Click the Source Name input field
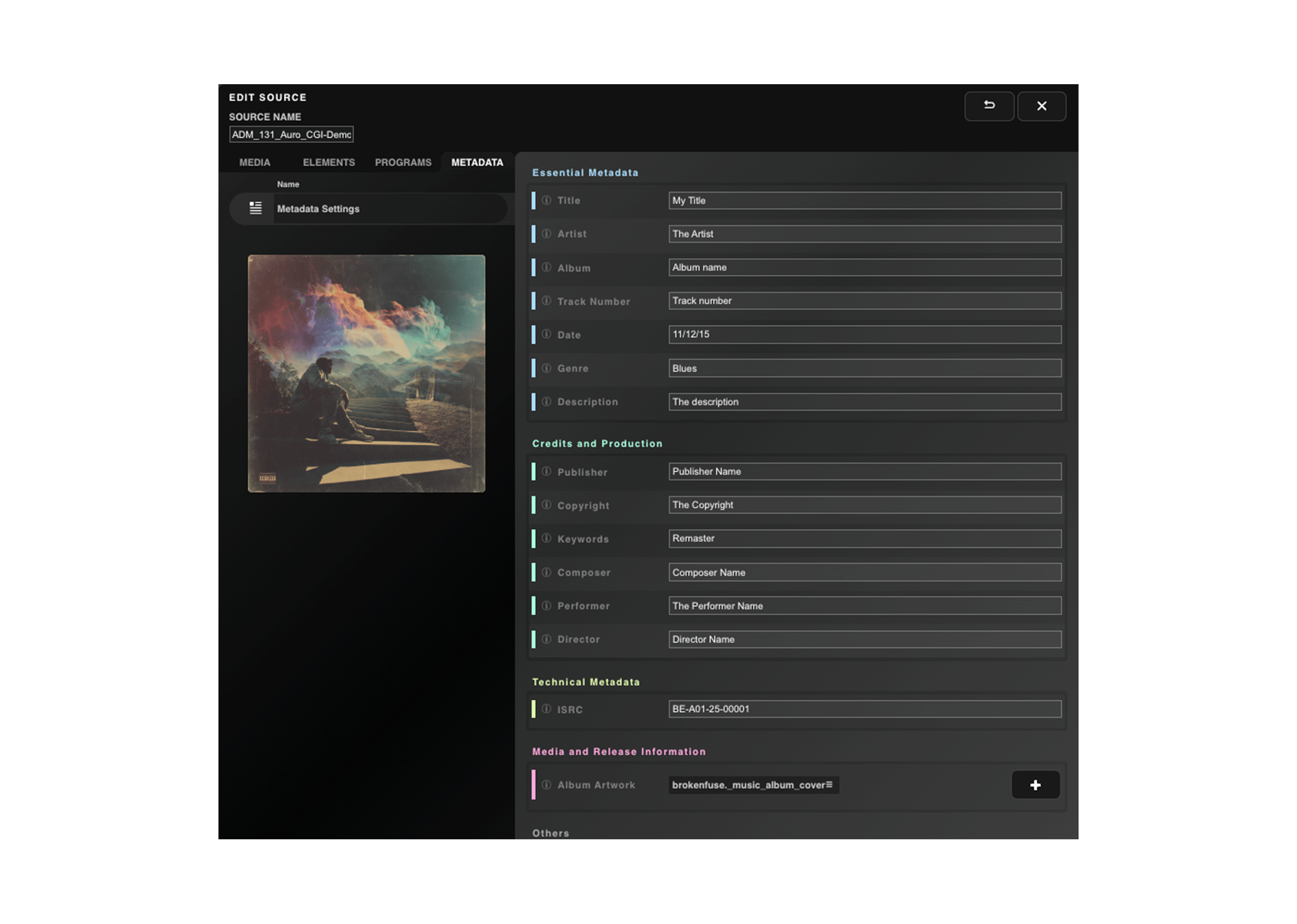 pos(291,134)
